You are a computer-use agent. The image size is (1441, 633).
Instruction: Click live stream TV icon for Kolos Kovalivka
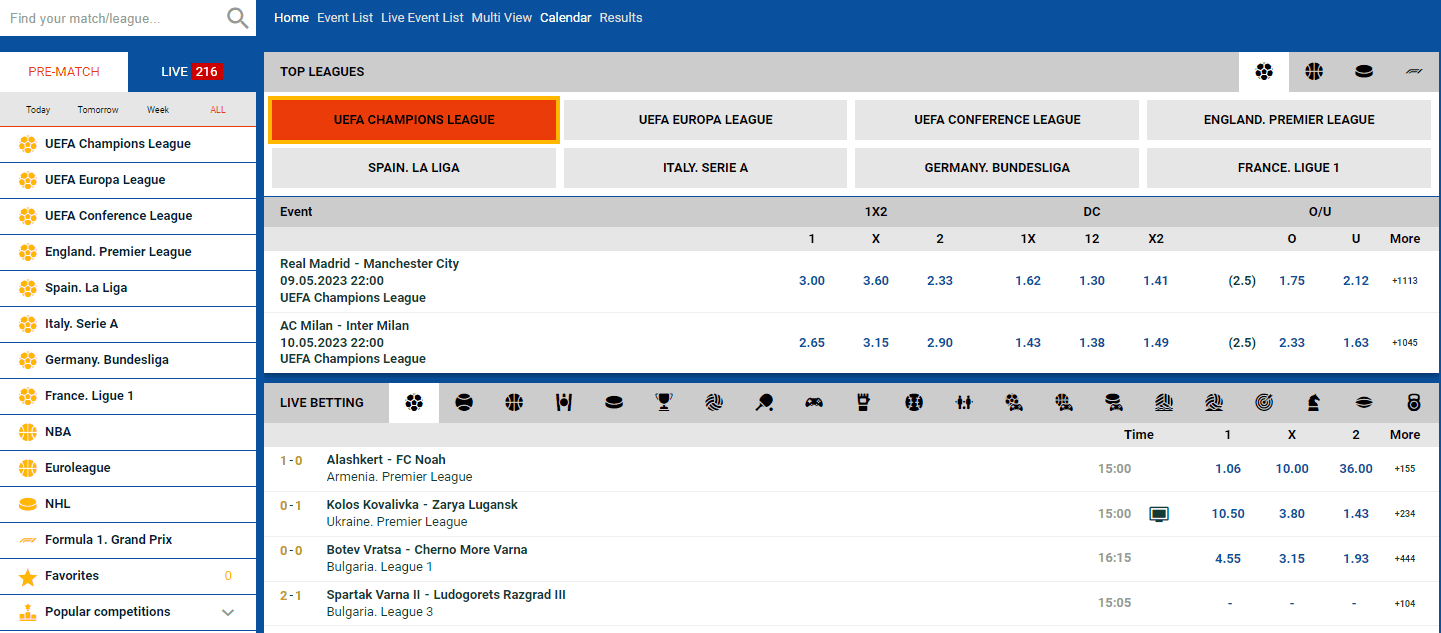coord(1159,514)
